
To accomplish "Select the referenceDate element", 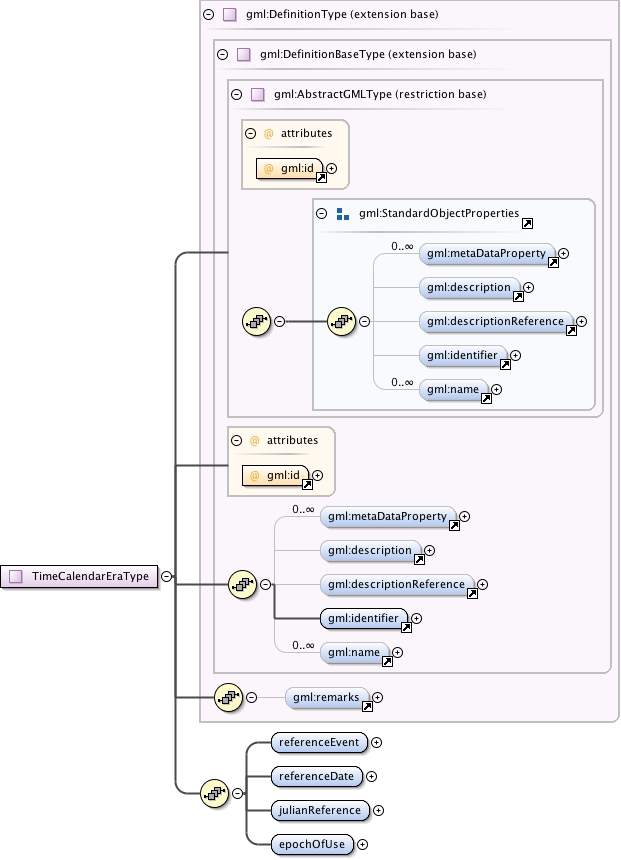I will (x=317, y=777).
